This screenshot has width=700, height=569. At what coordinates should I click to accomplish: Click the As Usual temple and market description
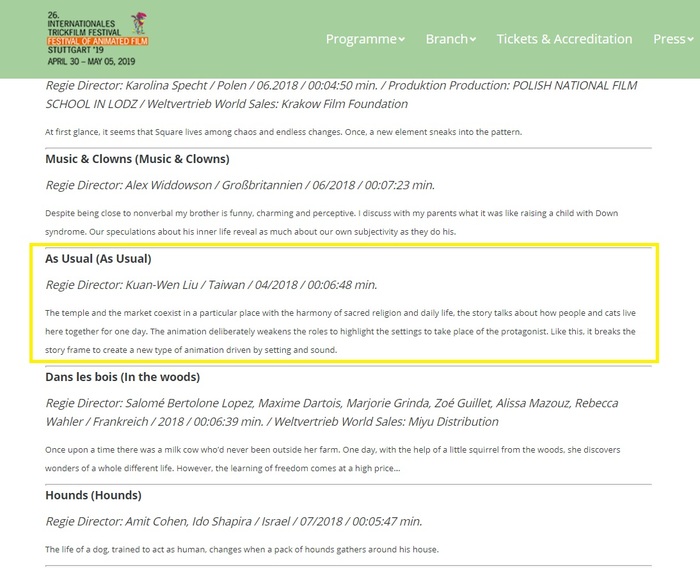[x=340, y=332]
